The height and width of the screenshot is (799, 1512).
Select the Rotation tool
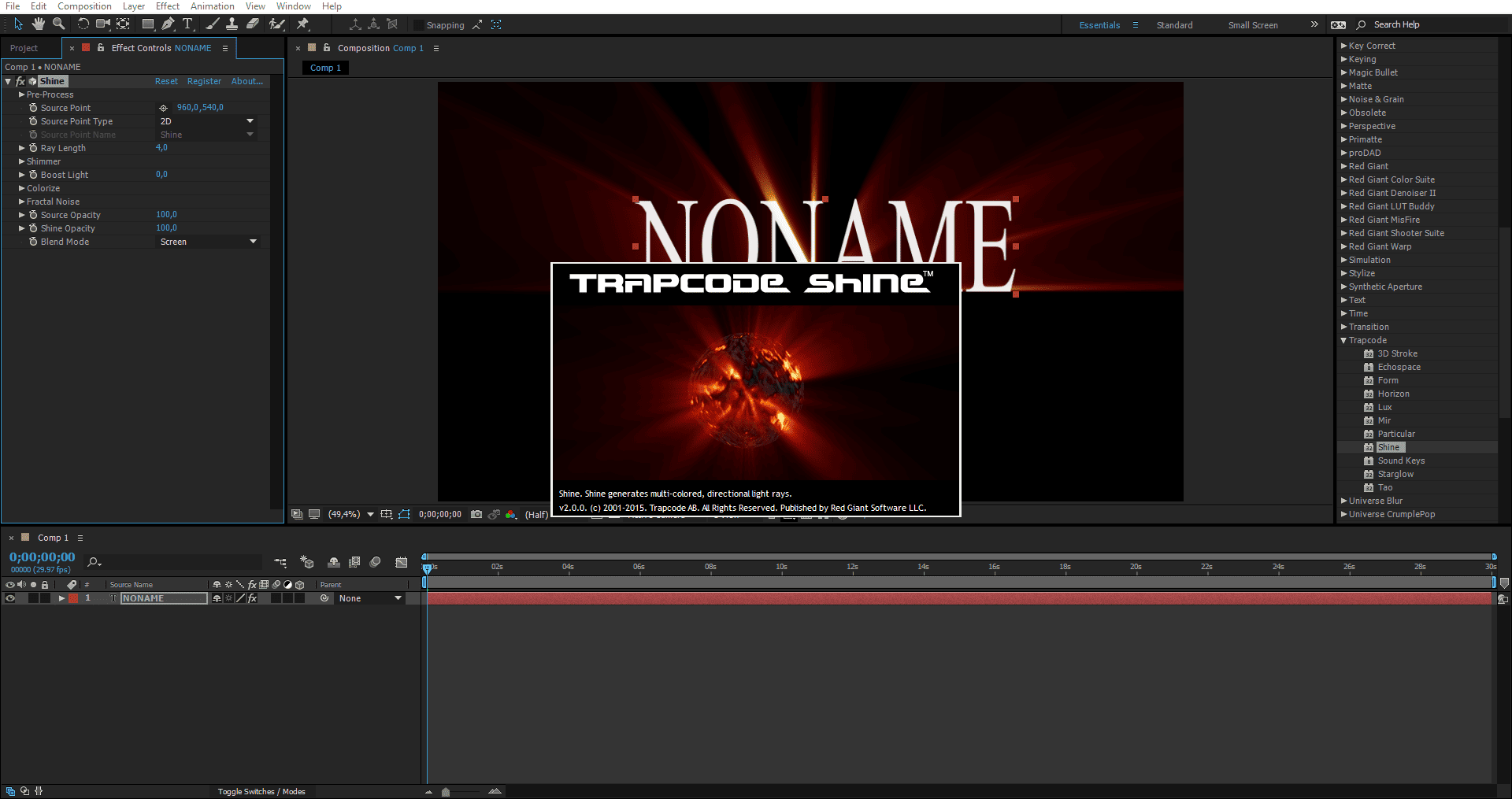point(83,24)
